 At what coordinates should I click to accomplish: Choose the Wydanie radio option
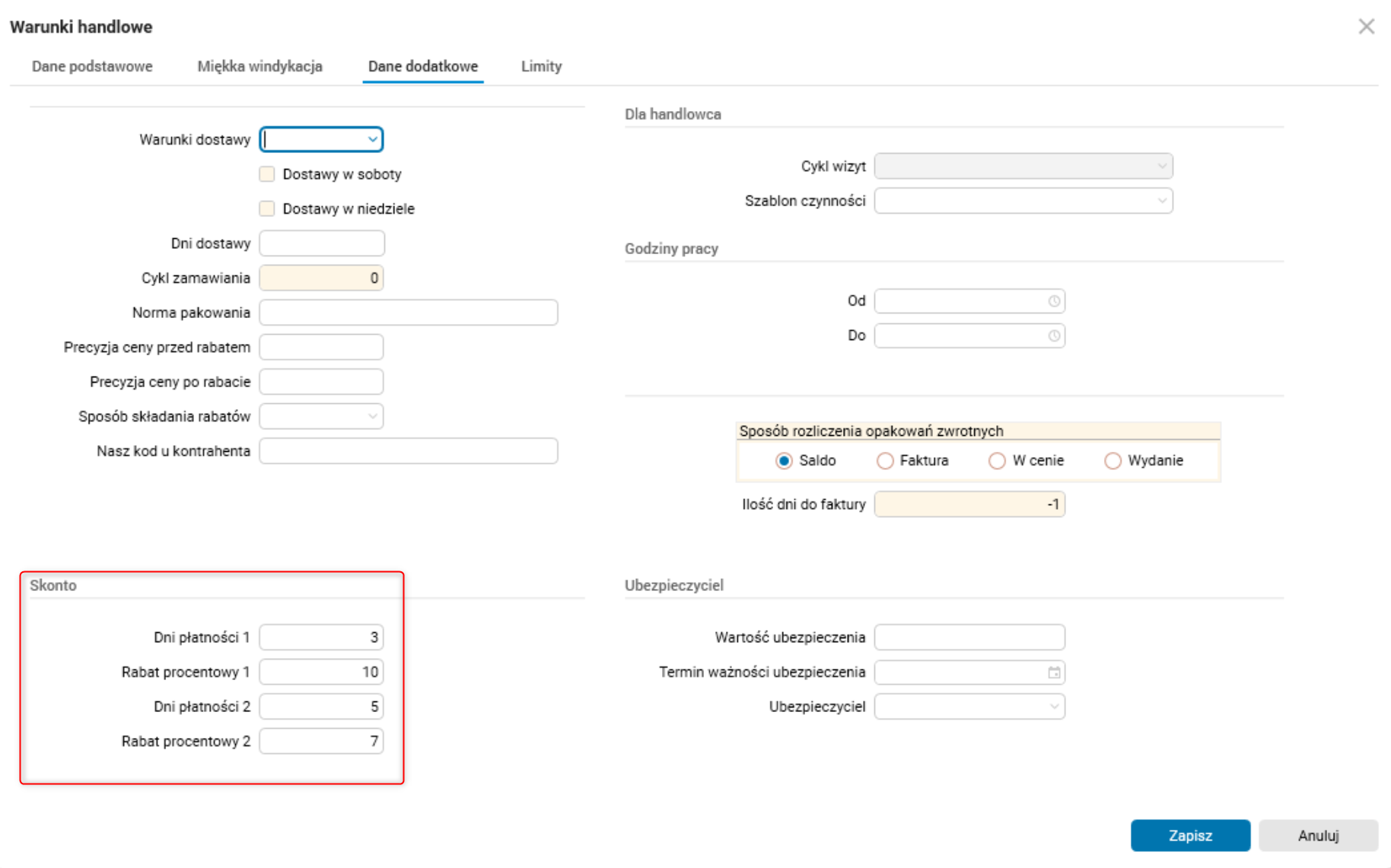tap(1112, 461)
